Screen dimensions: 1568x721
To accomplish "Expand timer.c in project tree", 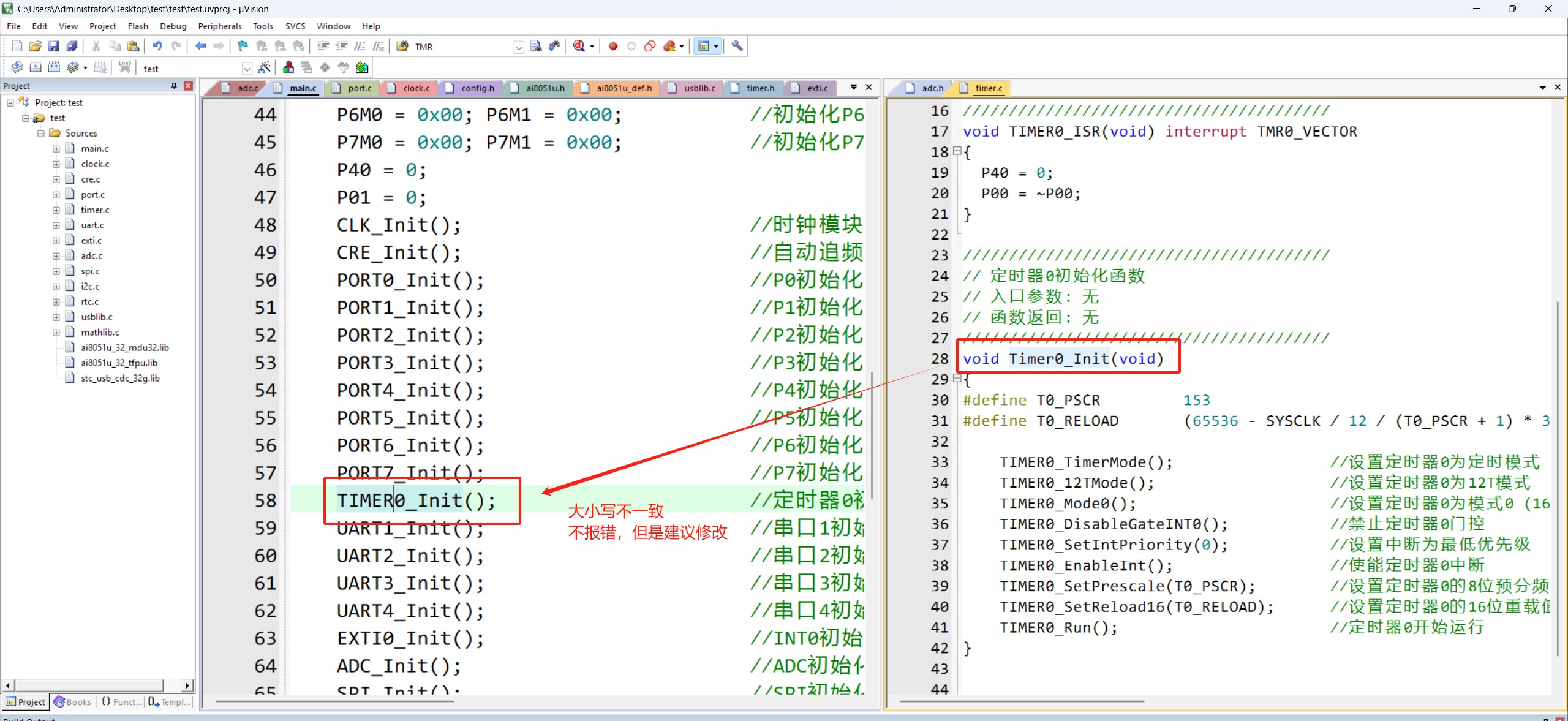I will click(56, 210).
